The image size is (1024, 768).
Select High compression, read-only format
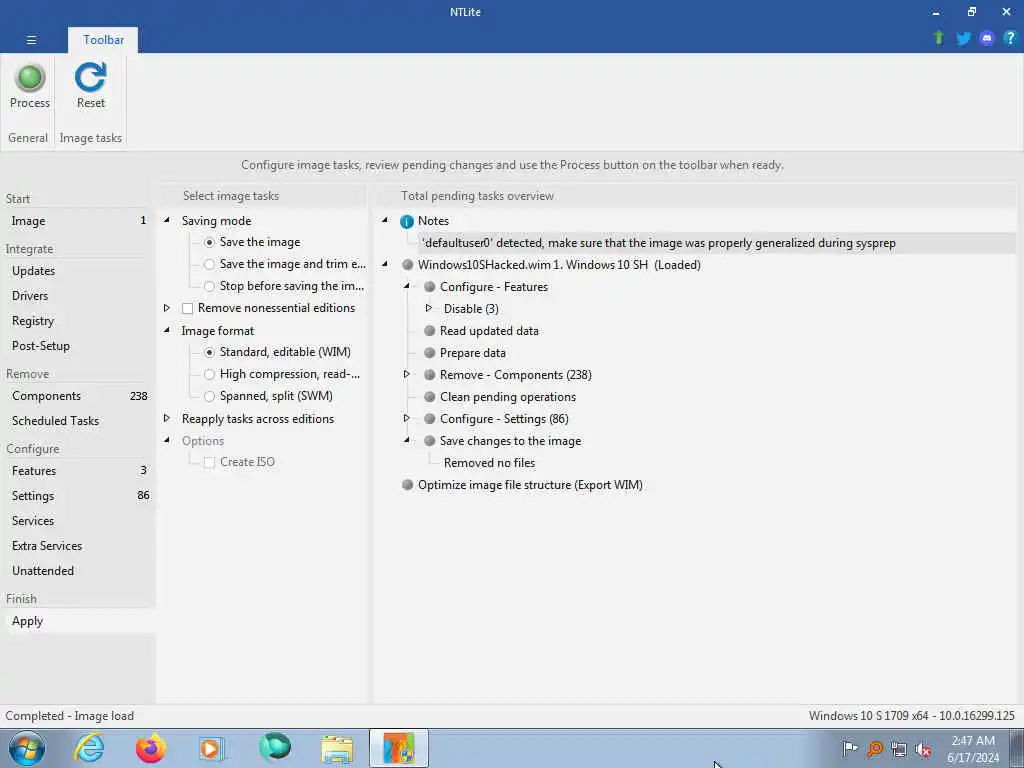tap(209, 374)
